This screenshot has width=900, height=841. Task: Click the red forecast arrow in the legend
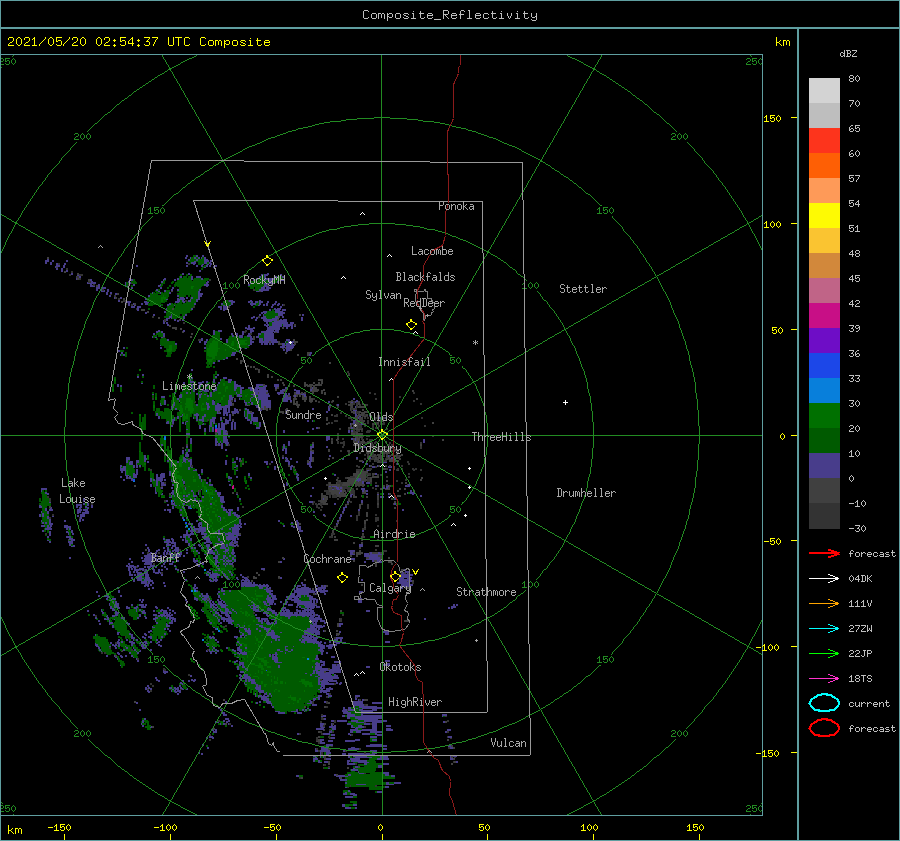[x=824, y=553]
